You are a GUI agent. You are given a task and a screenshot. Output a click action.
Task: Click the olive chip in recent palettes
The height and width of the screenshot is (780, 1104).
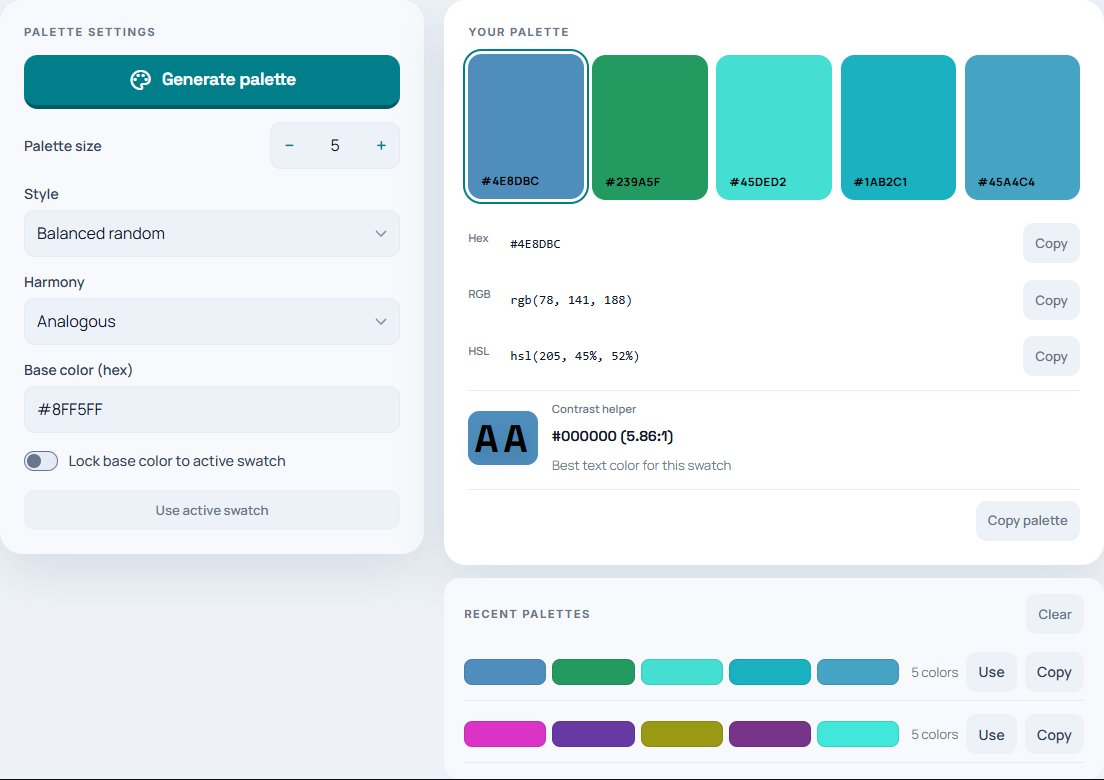[x=682, y=734]
